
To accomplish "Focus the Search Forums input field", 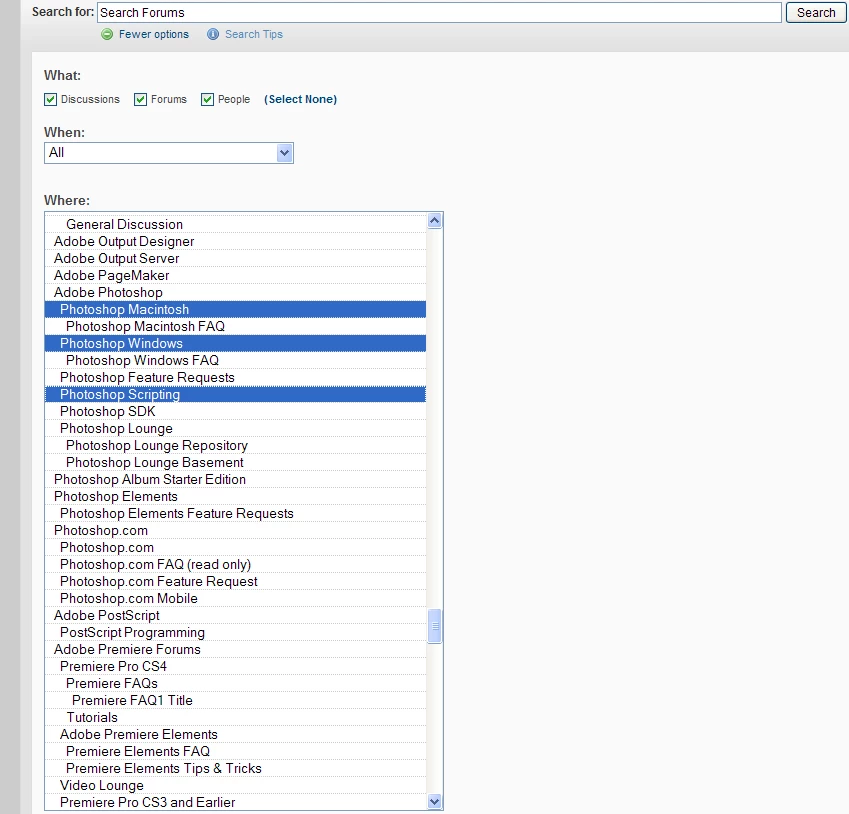I will [x=439, y=12].
